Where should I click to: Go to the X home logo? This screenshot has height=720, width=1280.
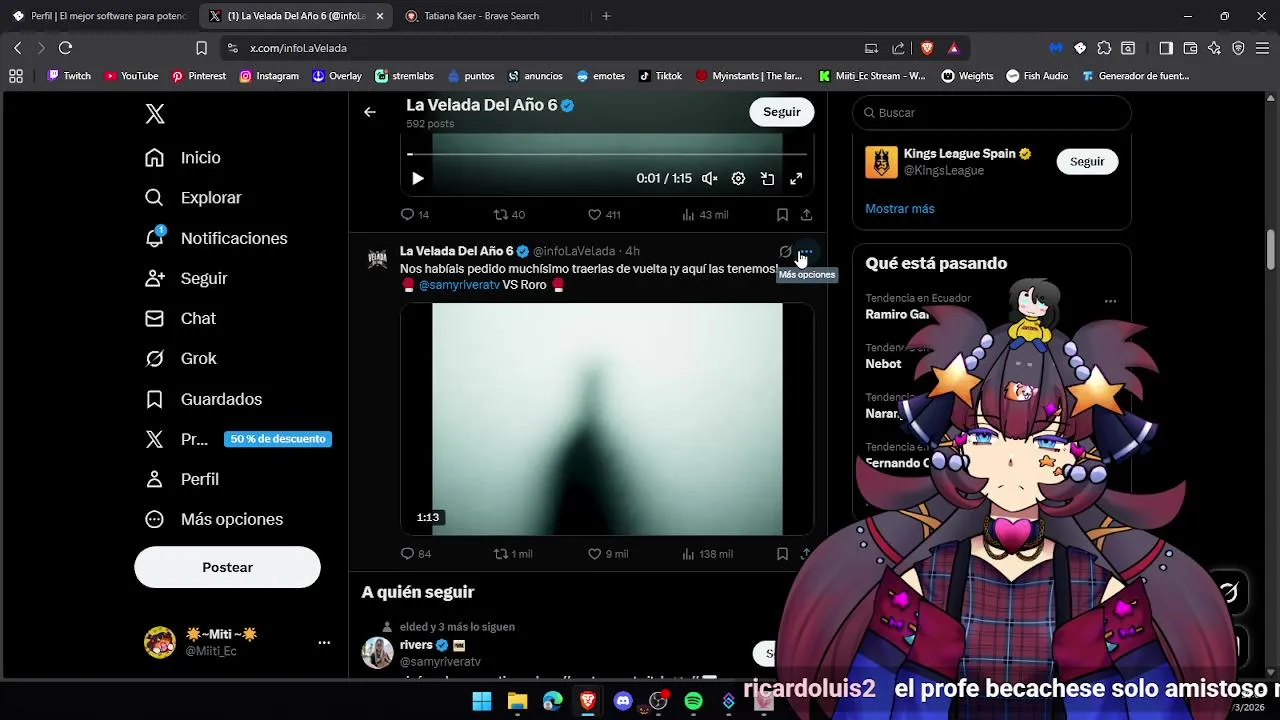(x=155, y=114)
